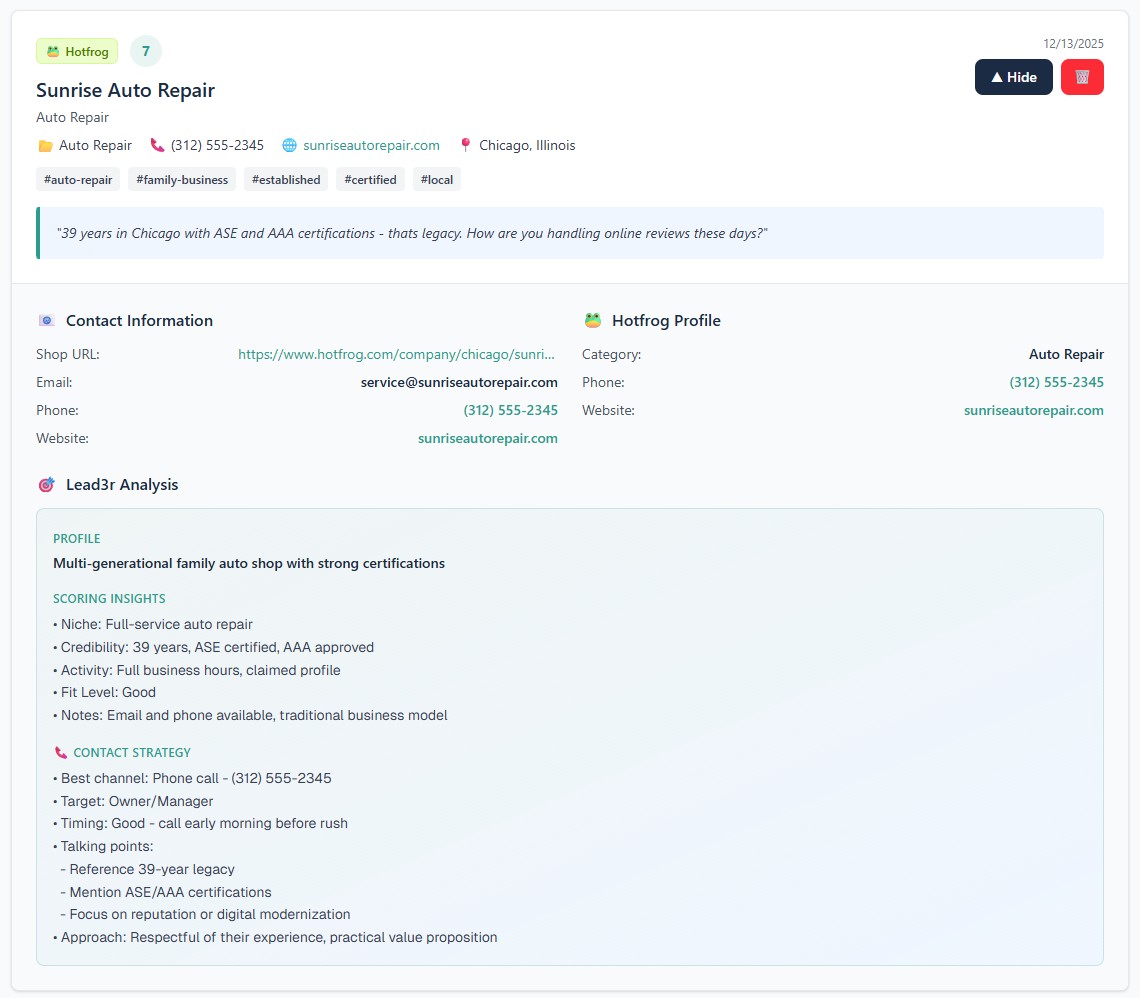Click the #auto-repair tag
Screen dimensions: 1140x998
78,180
